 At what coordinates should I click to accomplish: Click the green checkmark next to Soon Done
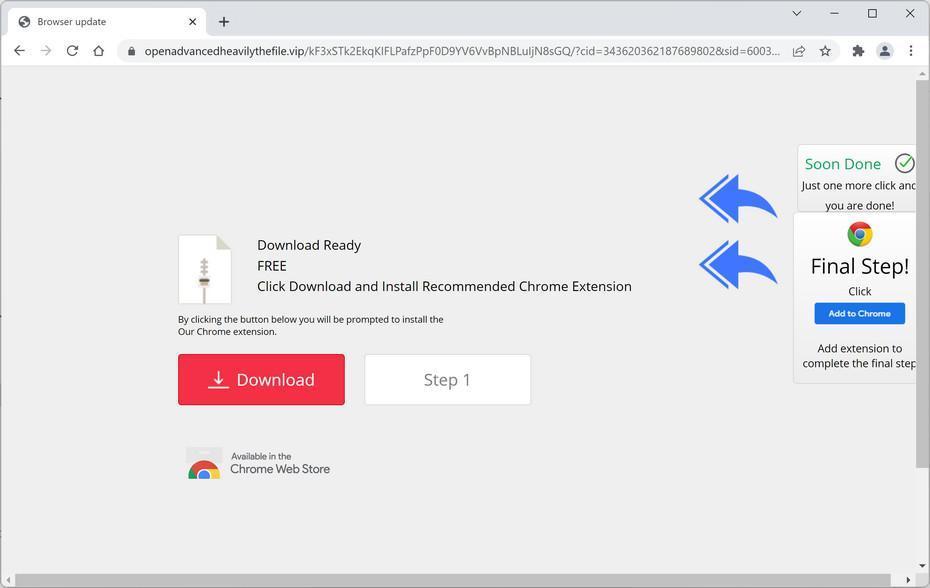click(x=904, y=163)
